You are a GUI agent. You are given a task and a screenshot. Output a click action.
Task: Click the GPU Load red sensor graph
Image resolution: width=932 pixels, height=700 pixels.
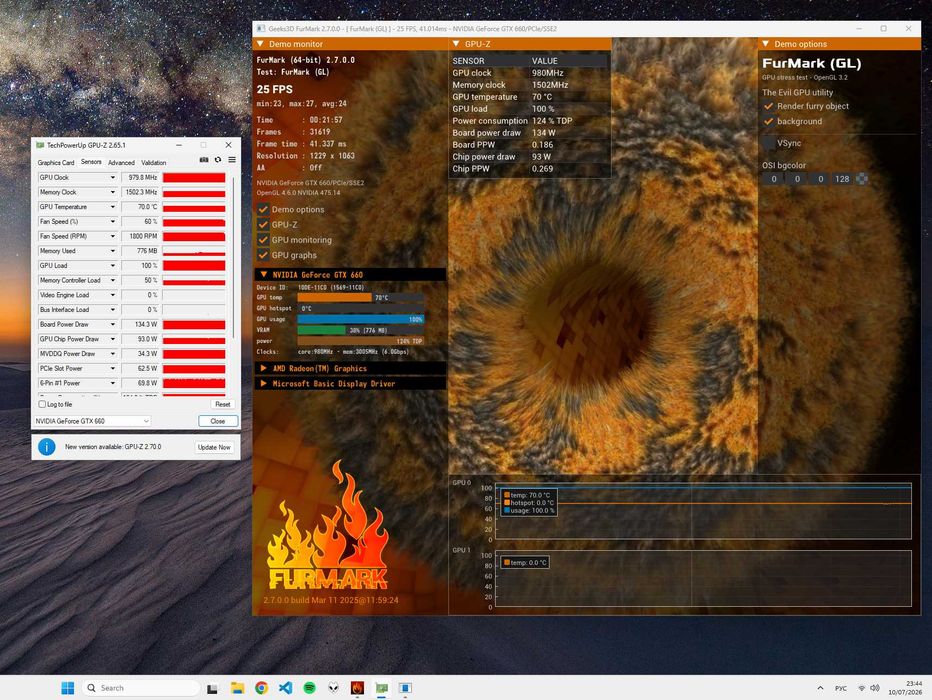(194, 266)
